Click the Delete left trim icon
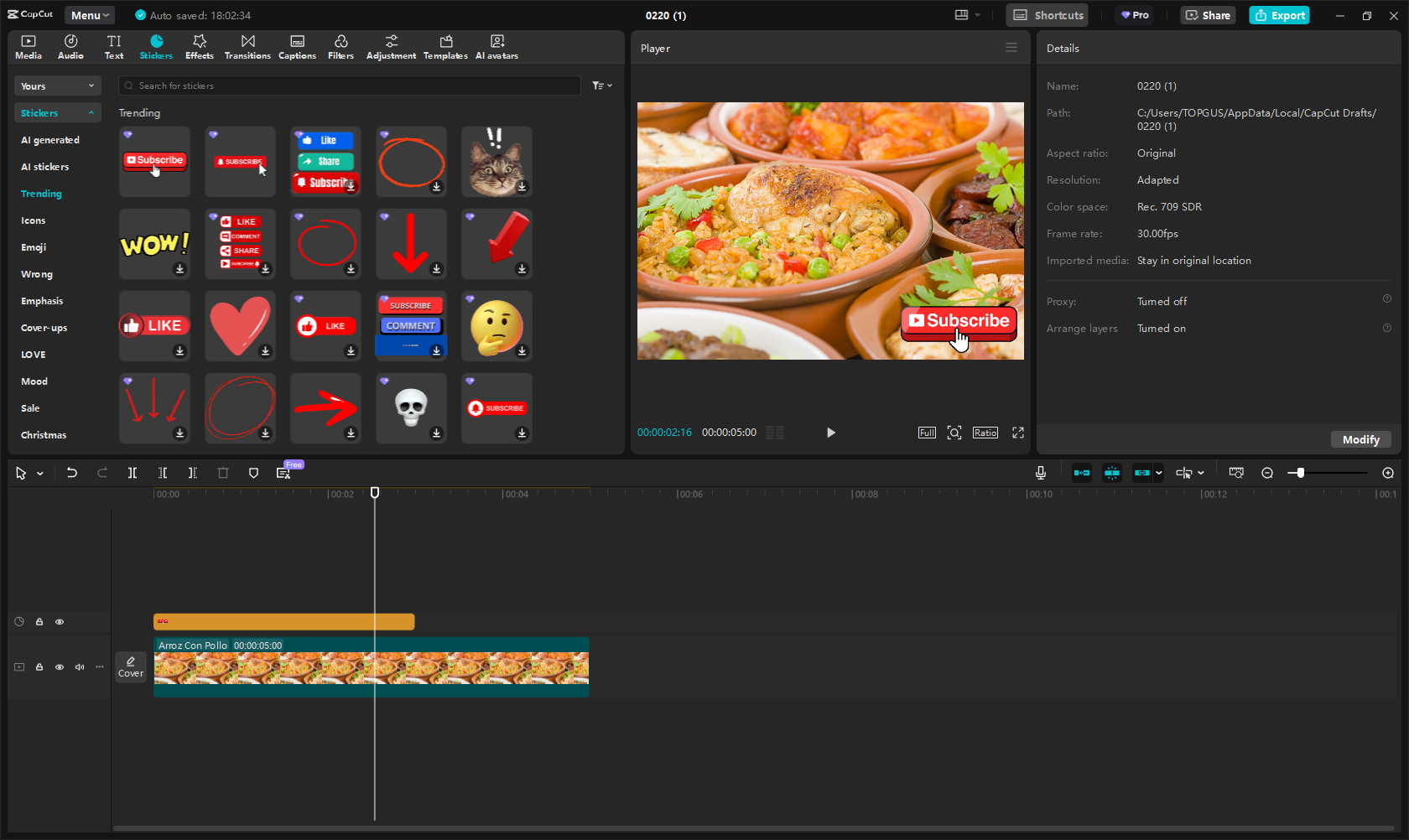 pos(163,474)
